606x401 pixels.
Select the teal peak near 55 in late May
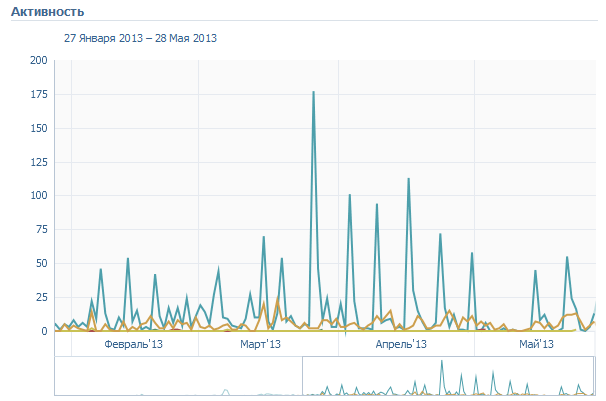pyautogui.click(x=567, y=257)
